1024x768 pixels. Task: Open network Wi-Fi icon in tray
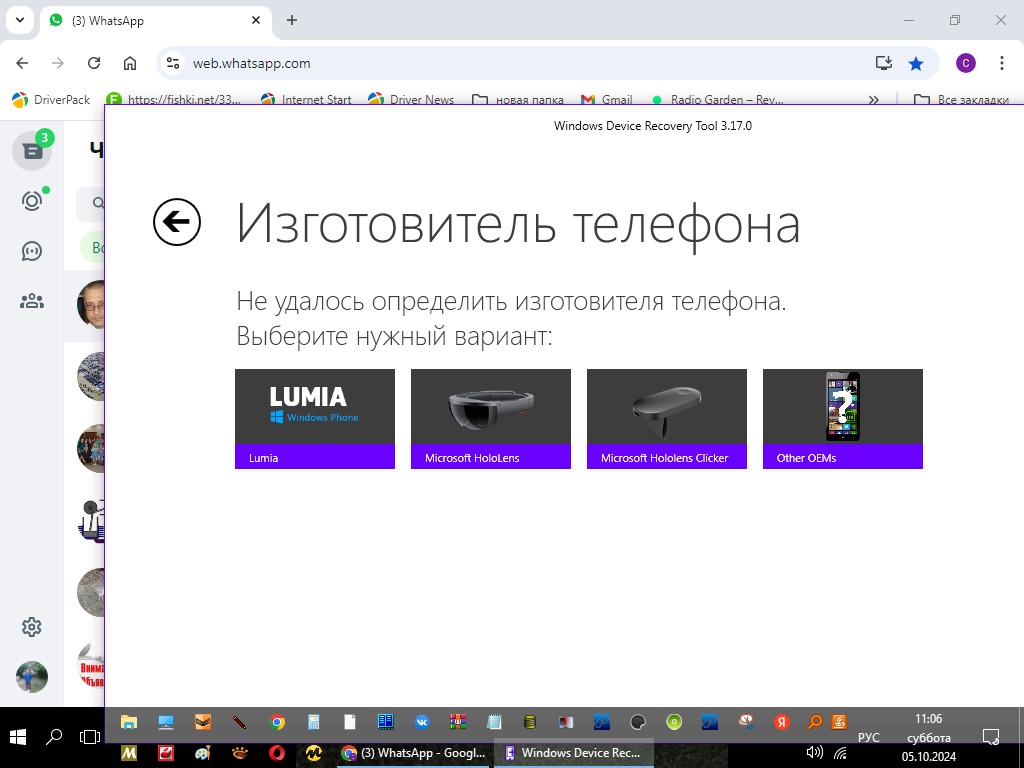click(840, 754)
